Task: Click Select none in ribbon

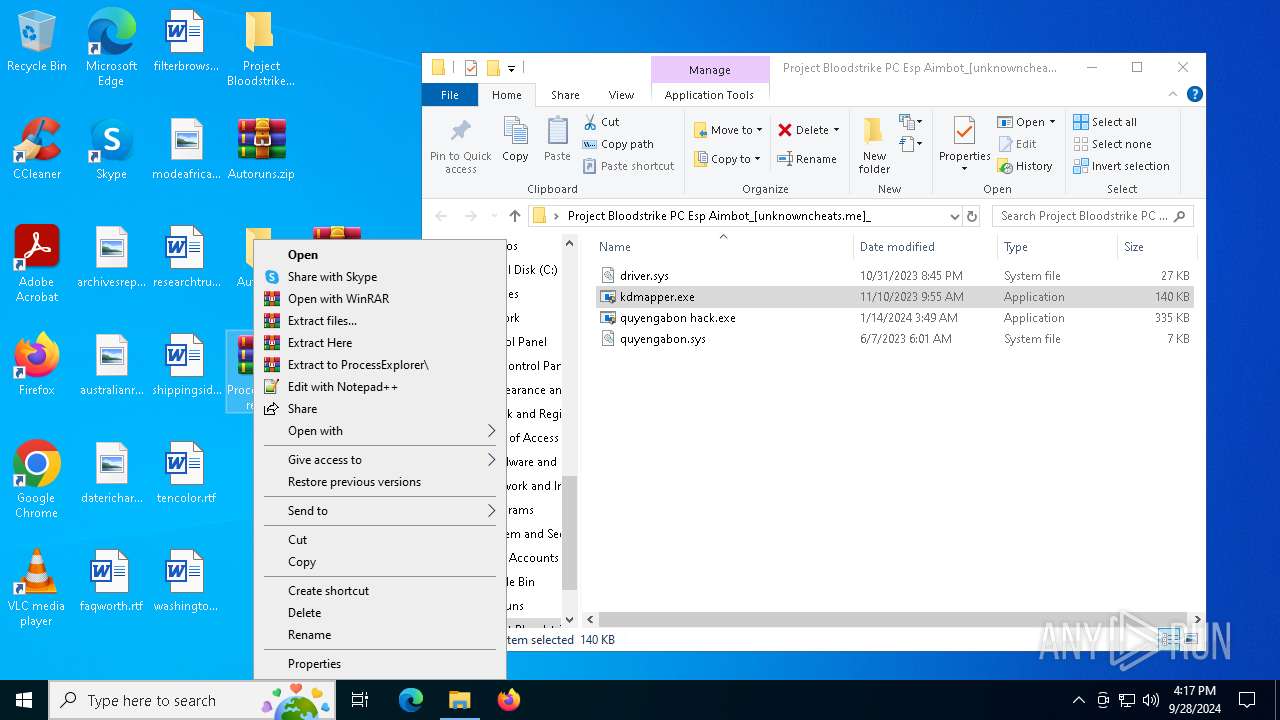Action: click(1112, 144)
